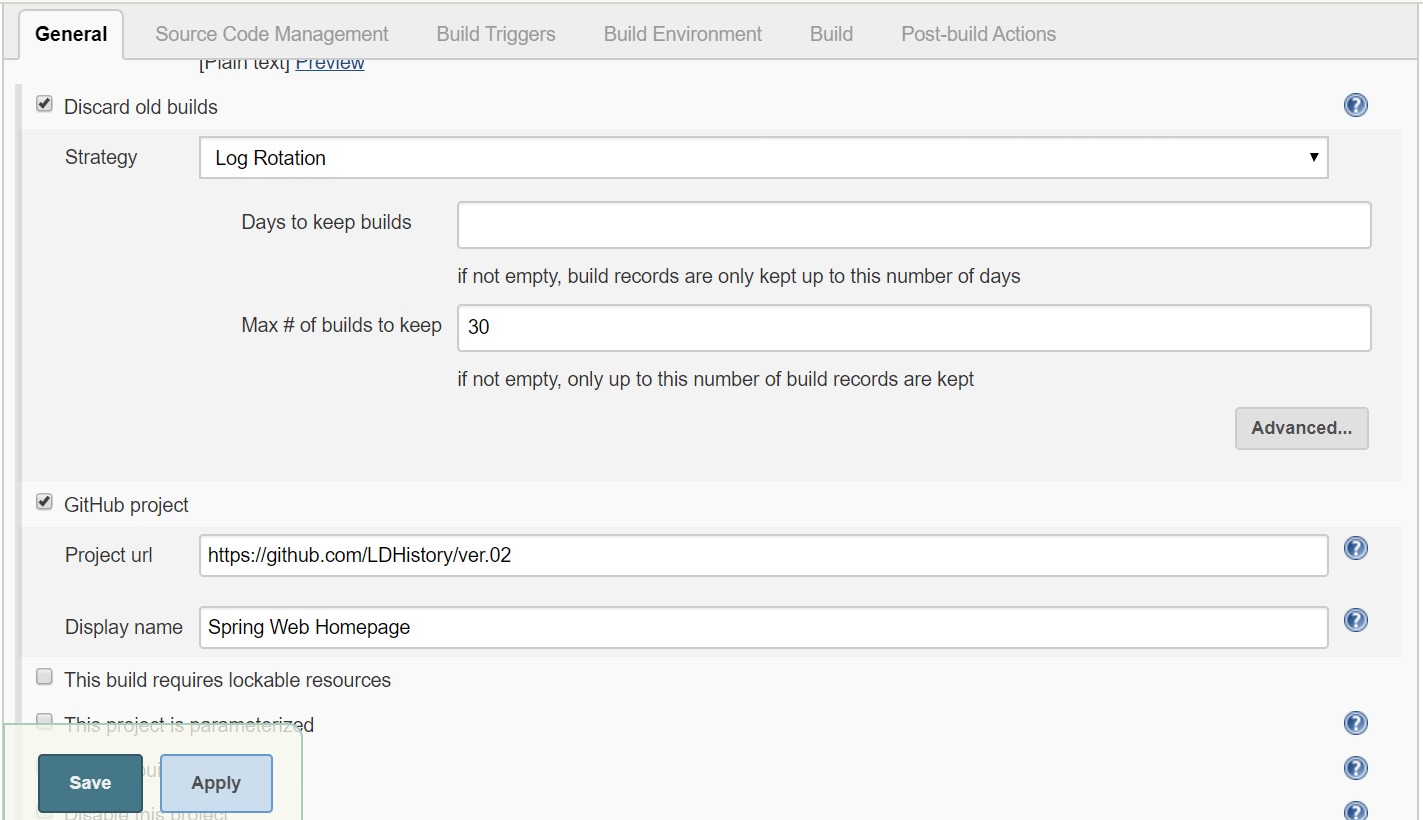Viewport: 1423px width, 820px height.
Task: Select the 'GitHub project' label text
Action: coord(126,505)
